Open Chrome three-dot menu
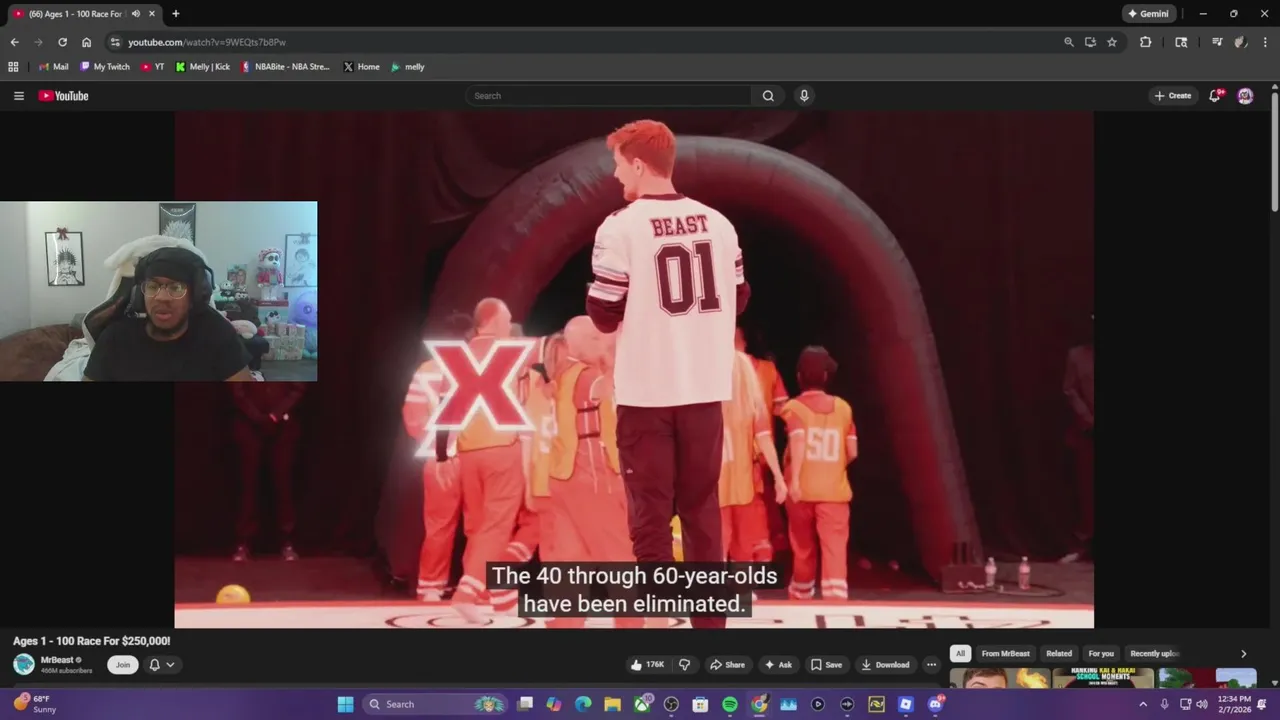The height and width of the screenshot is (720, 1280). [1266, 42]
